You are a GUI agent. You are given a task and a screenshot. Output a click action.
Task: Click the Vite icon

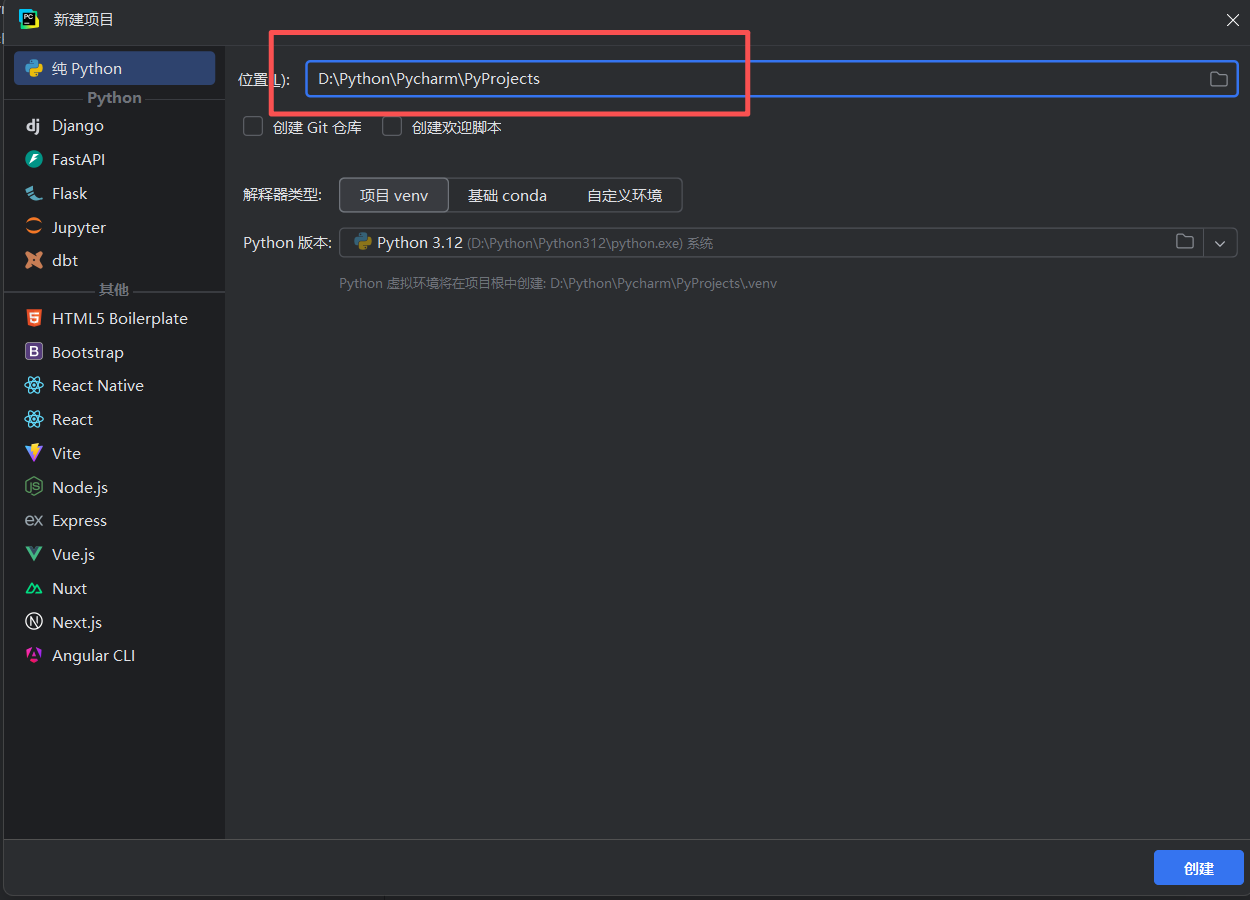coord(34,453)
